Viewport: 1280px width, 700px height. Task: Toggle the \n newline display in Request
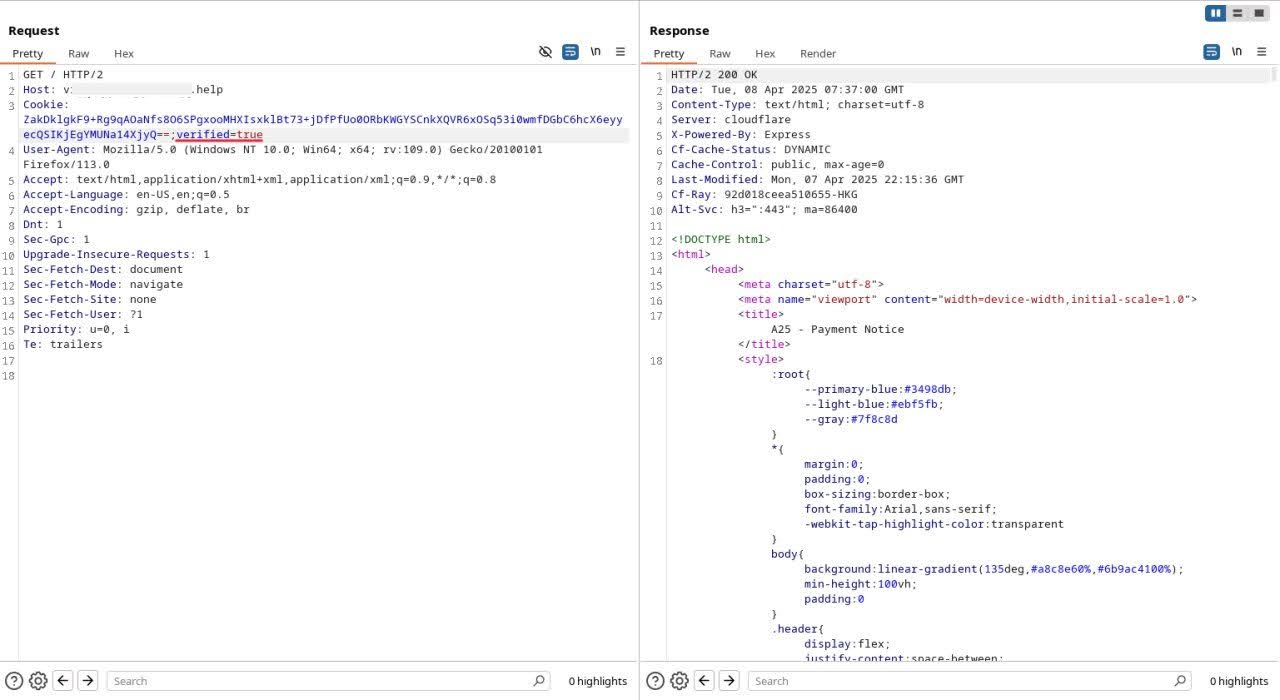[595, 52]
